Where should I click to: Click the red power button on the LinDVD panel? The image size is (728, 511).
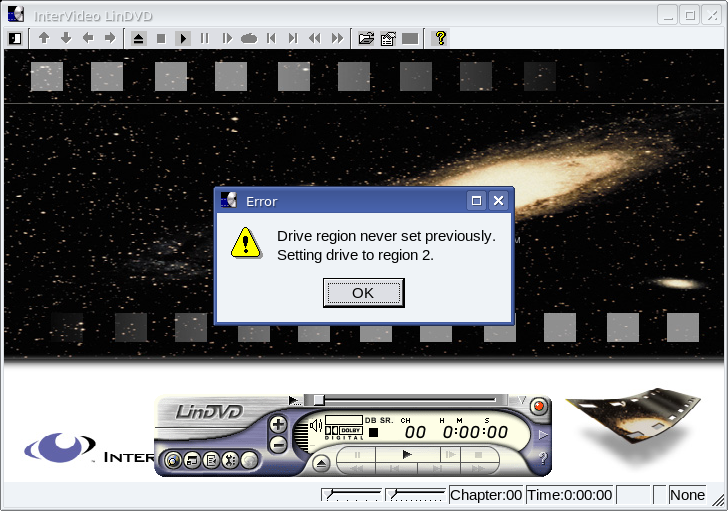coord(539,406)
